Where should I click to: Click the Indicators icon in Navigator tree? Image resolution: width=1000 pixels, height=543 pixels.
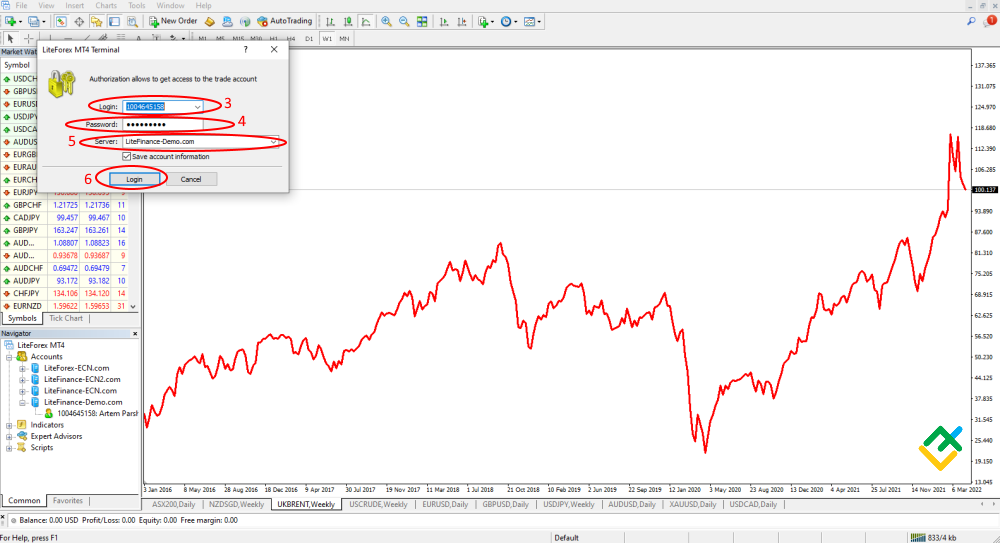[22, 425]
